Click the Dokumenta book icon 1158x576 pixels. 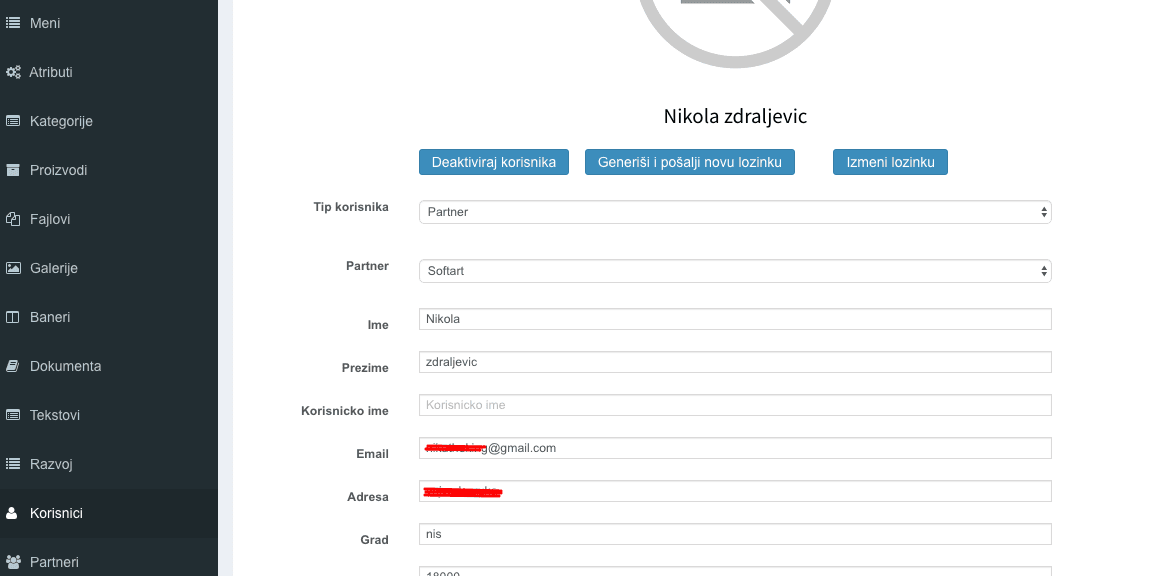[x=14, y=366]
